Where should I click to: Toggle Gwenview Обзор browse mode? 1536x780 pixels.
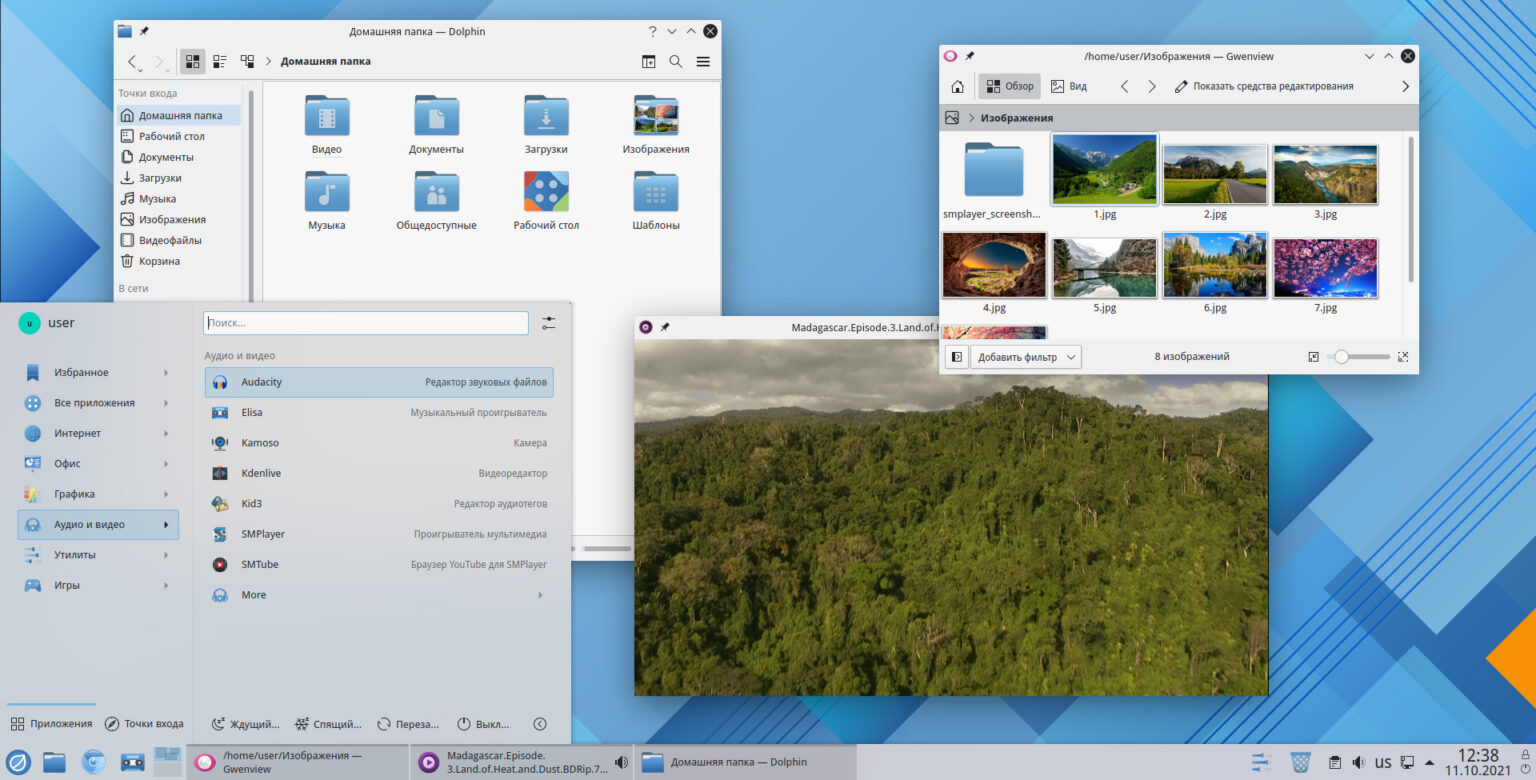coord(1010,86)
